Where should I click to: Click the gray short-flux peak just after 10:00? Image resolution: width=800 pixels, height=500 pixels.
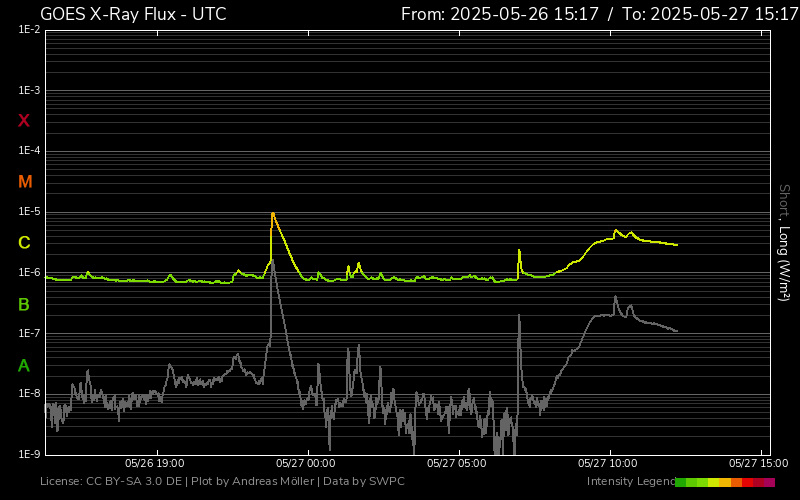pos(615,297)
